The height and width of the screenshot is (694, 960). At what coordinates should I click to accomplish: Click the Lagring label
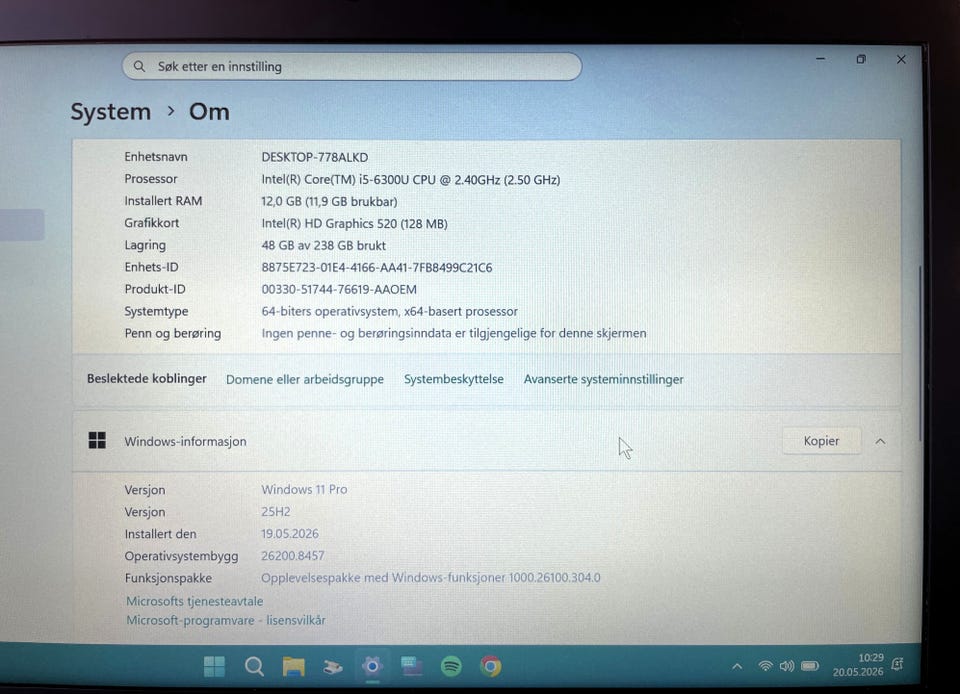[x=144, y=245]
